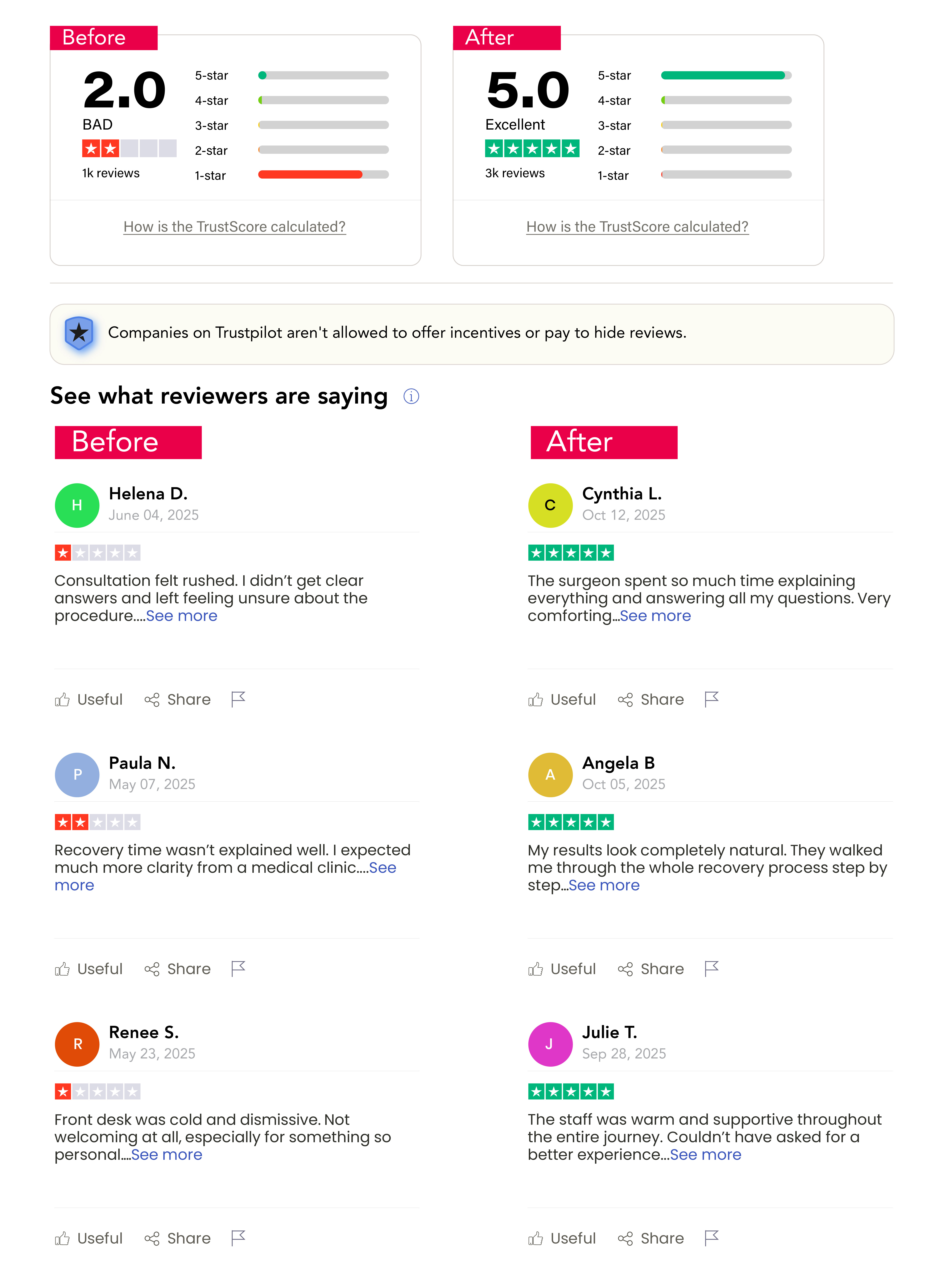The width and height of the screenshot is (938, 1288).
Task: Flag Helena D.'s review
Action: click(x=238, y=699)
